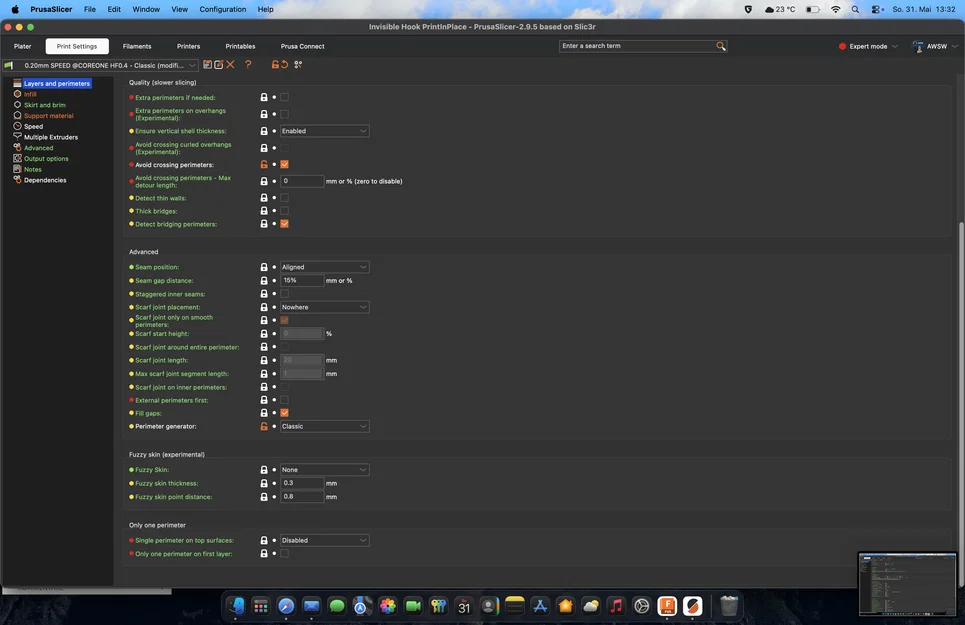
Task: Click the lock icon beside Fill gaps
Action: 264,413
